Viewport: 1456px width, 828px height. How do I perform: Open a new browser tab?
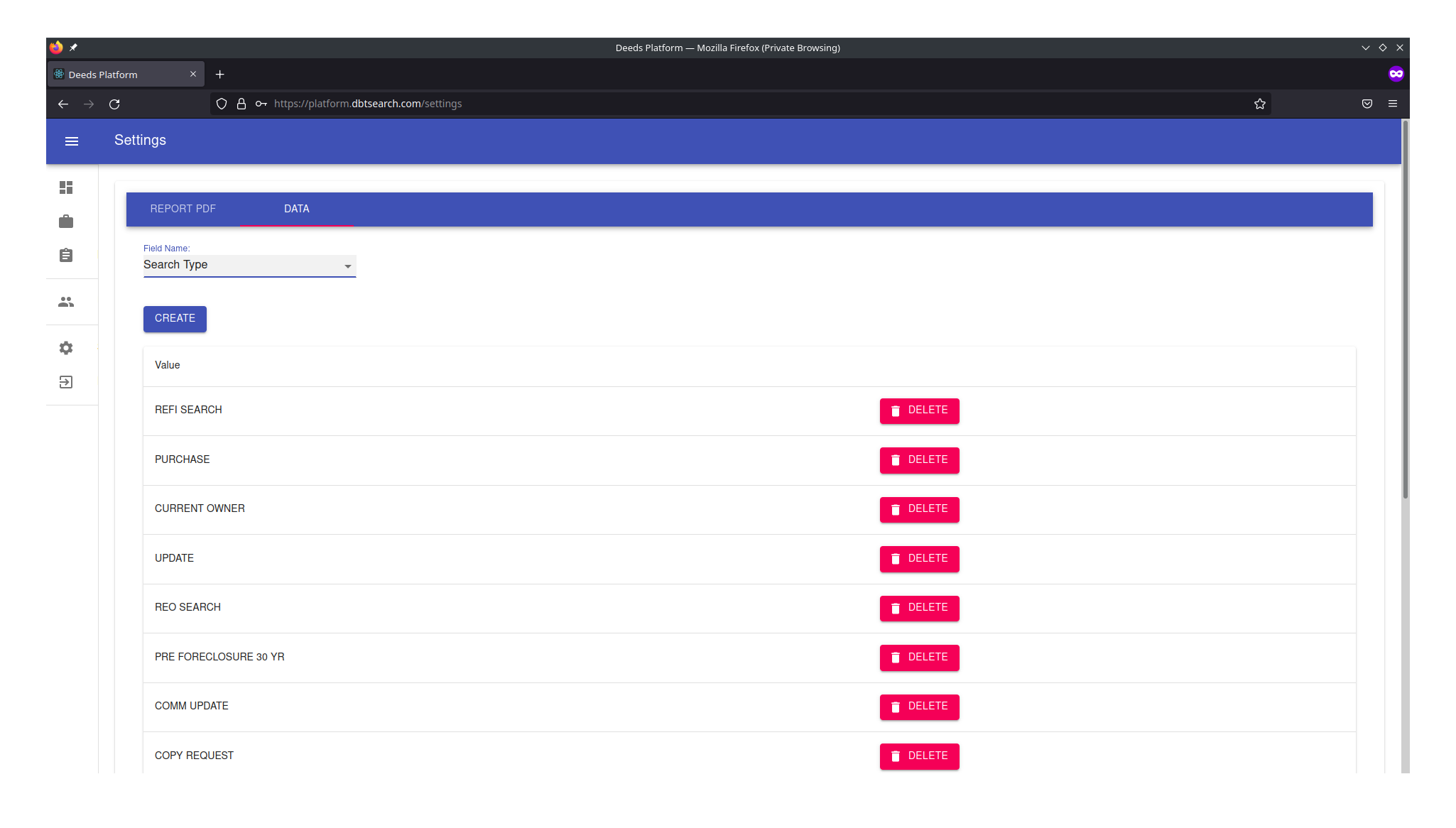click(220, 75)
